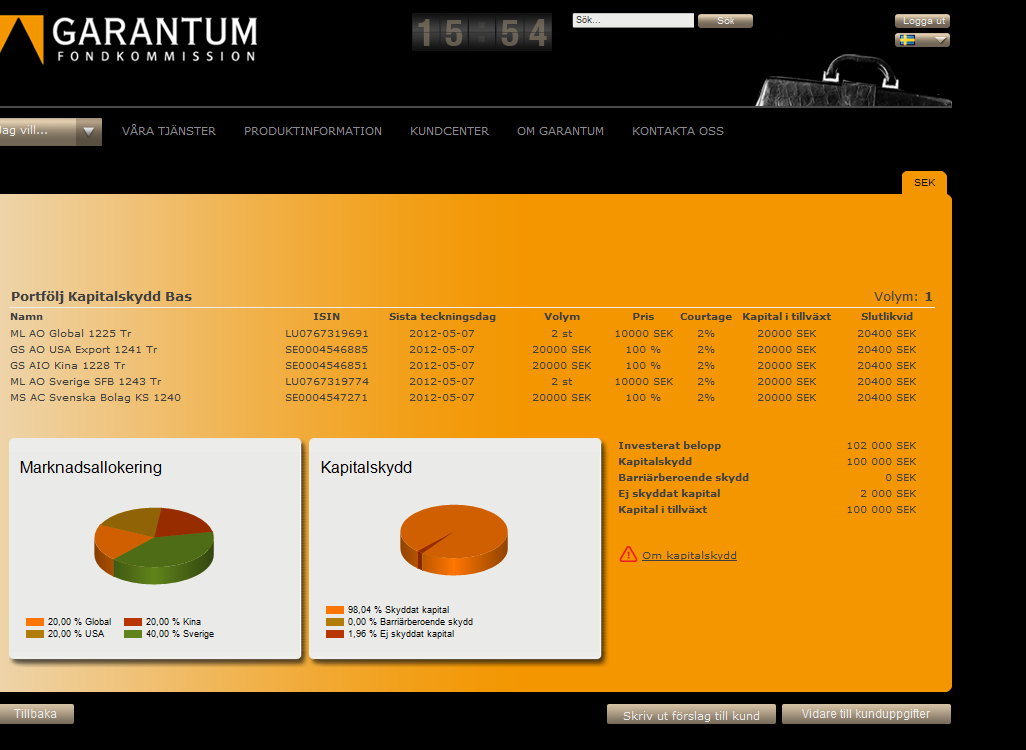
Task: Select row GS AO USA Export 1241 Tr
Action: (x=463, y=349)
